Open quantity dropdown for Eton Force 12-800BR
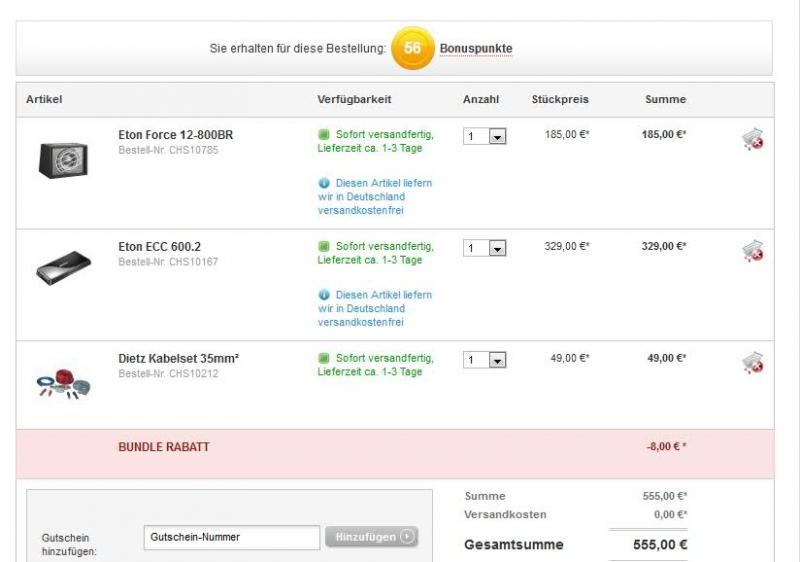Viewport: 800px width, 562px height. pyautogui.click(x=485, y=136)
